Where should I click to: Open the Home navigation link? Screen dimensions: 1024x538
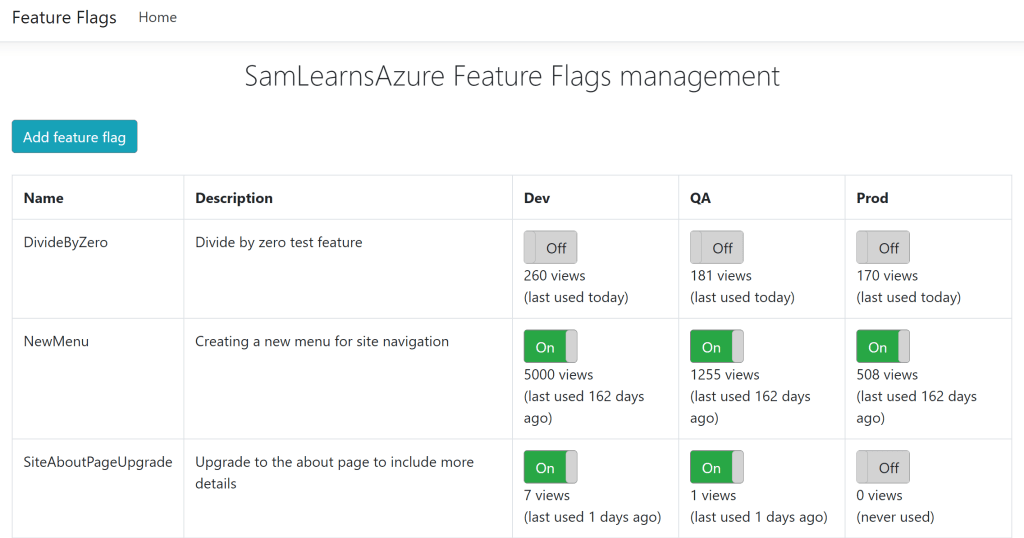157,17
